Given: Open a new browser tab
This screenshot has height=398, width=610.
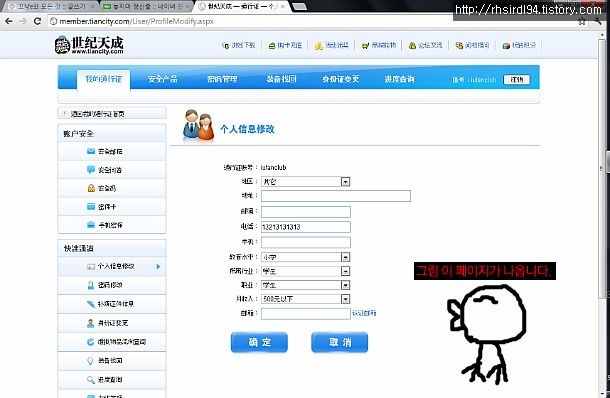Looking at the screenshot, I should (299, 7).
